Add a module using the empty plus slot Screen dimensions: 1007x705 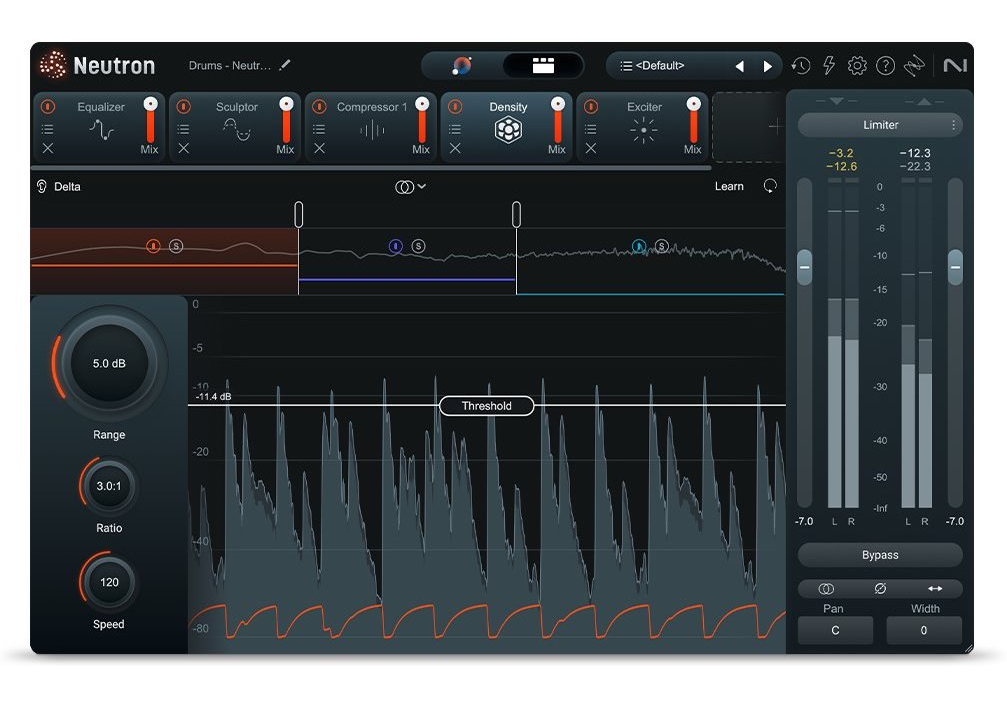click(749, 127)
